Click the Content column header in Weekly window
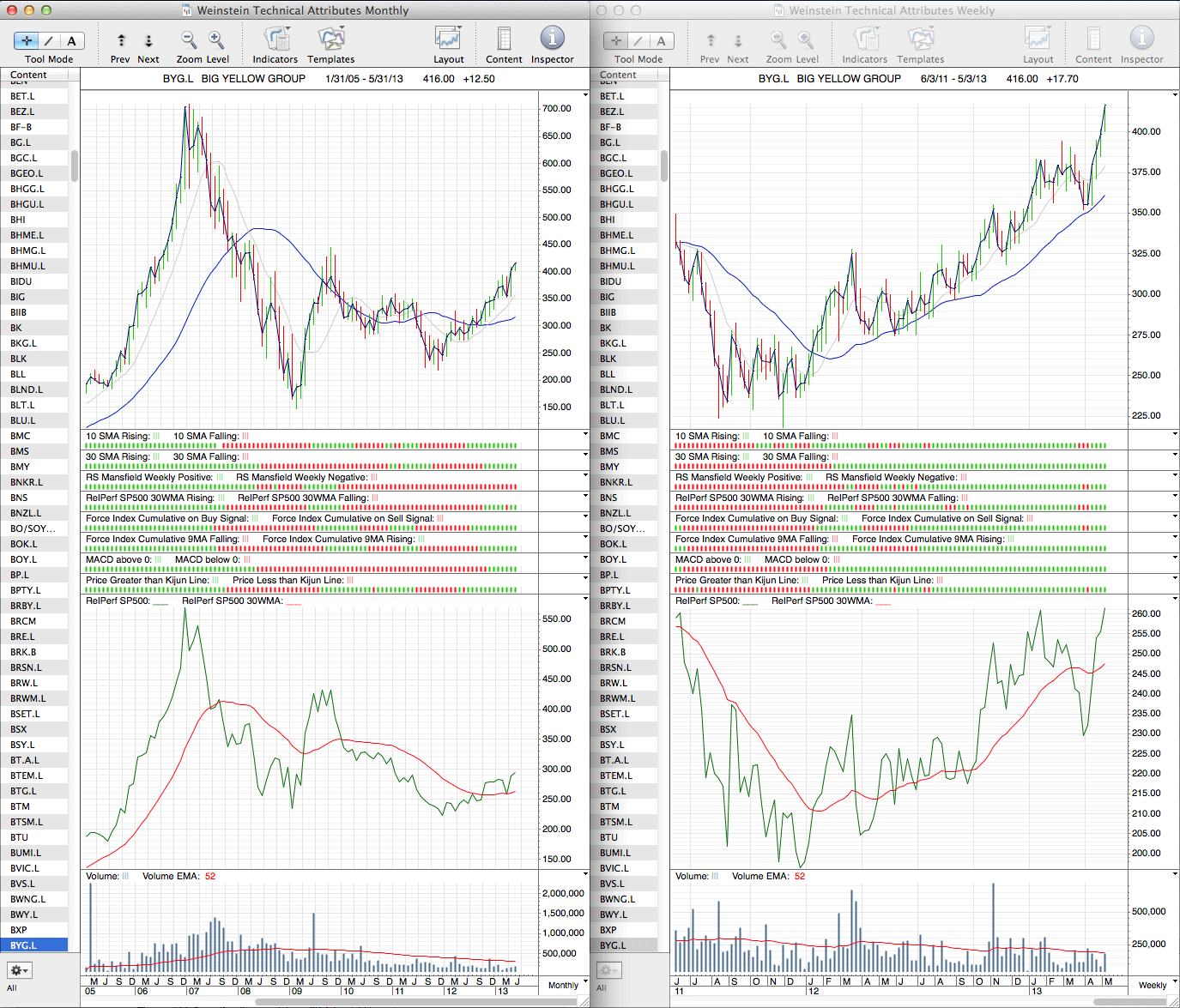Screen dimensions: 1180x1008 click(618, 75)
